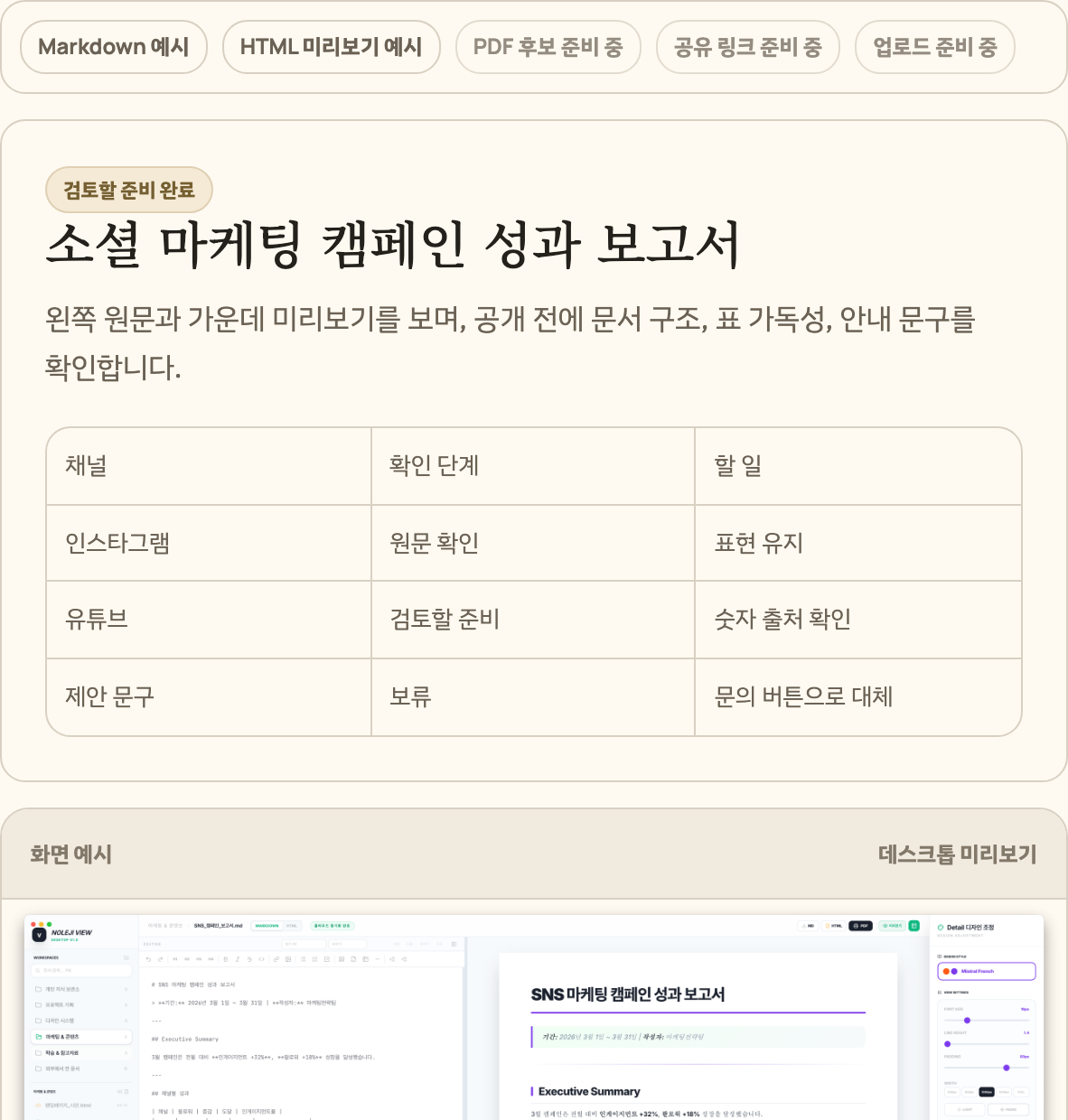Click the line height slider in the screenshot

[987, 1044]
